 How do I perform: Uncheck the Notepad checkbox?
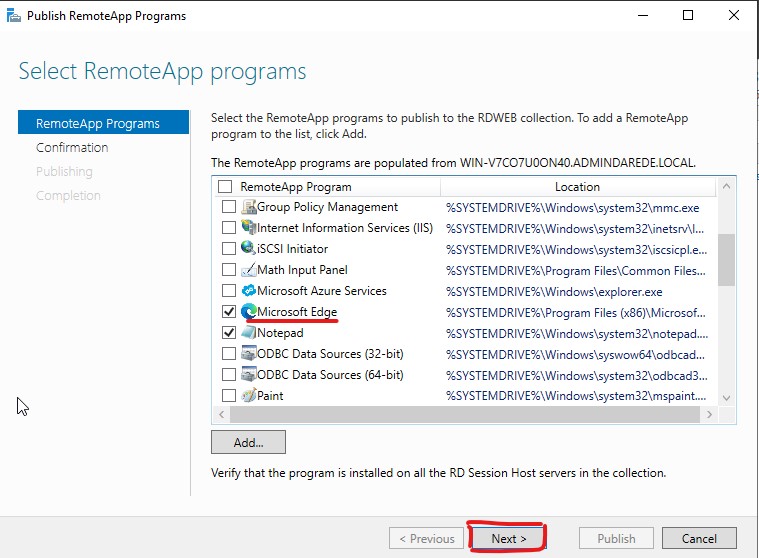click(228, 332)
